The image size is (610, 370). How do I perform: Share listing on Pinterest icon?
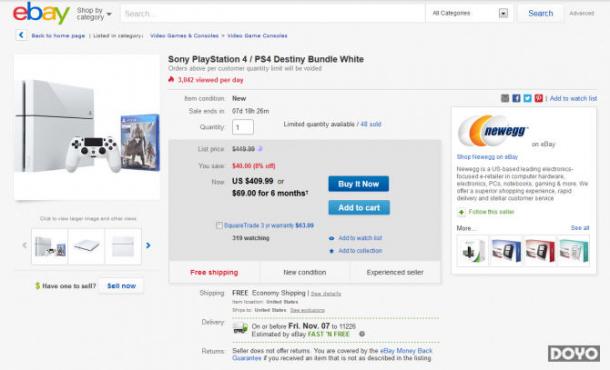pyautogui.click(x=538, y=98)
